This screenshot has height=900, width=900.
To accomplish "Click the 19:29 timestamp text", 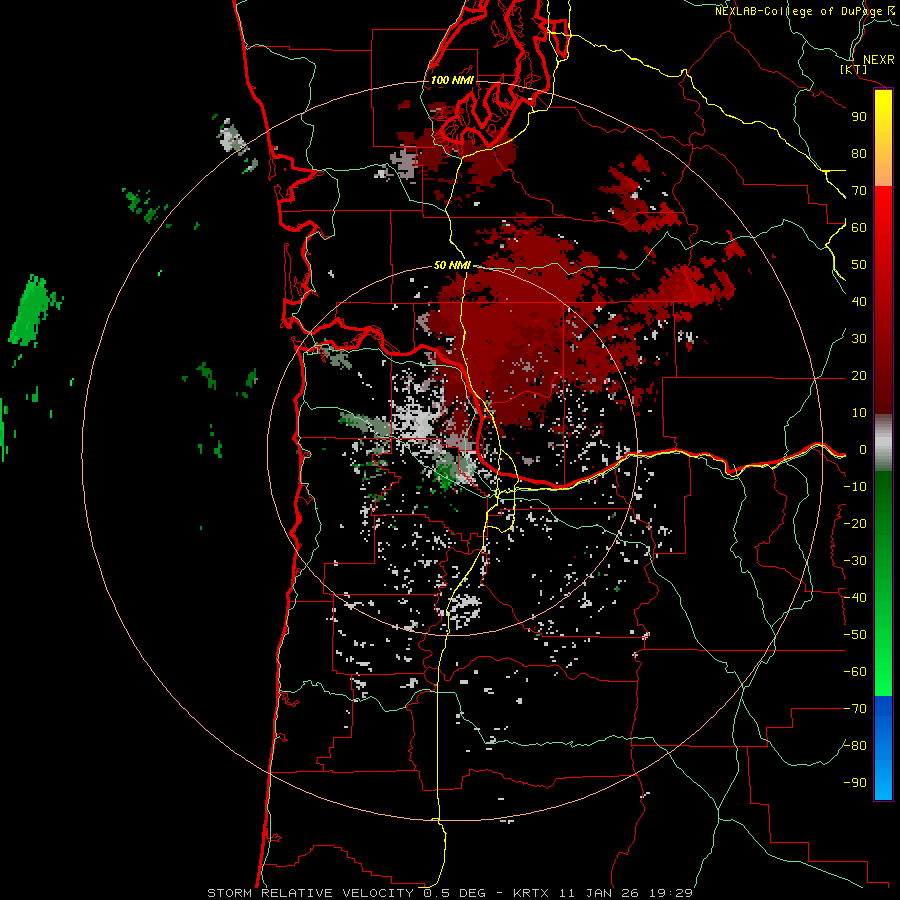I will coord(670,893).
